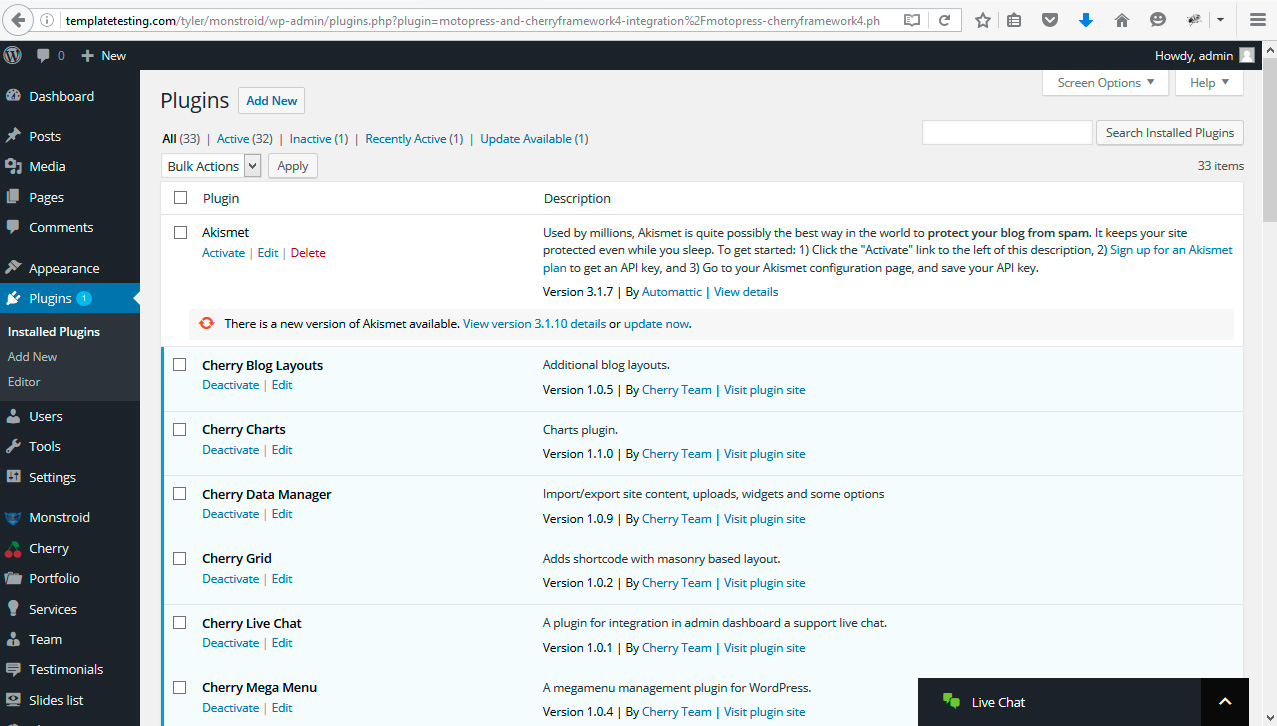
Task: Filter plugins by Update Available (1)
Action: point(534,139)
